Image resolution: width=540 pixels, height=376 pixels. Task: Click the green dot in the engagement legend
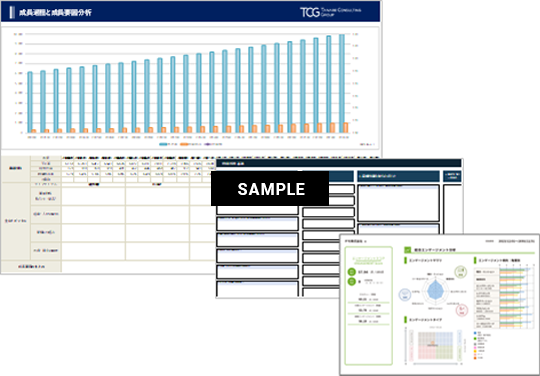click(475, 338)
